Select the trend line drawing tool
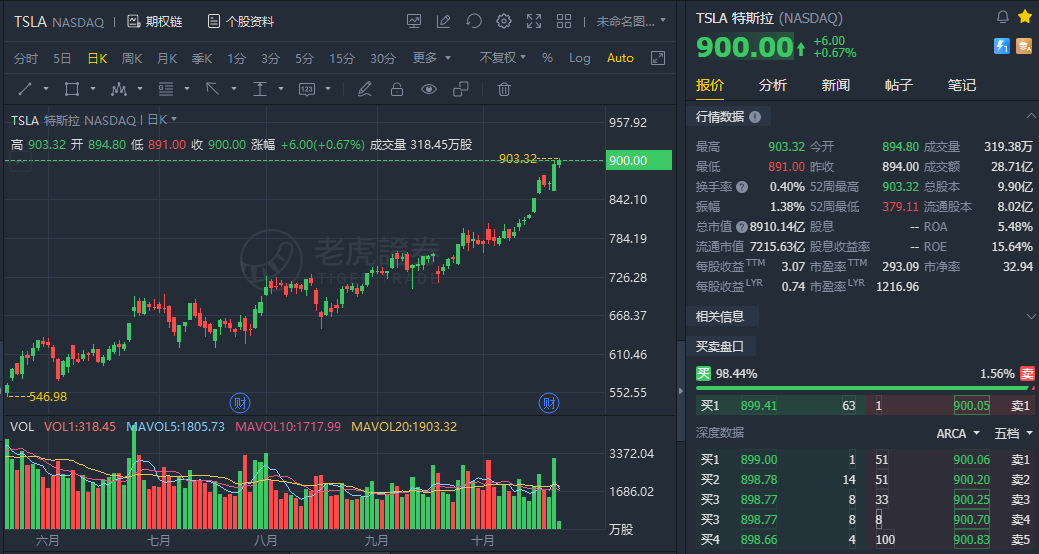Image resolution: width=1039 pixels, height=554 pixels. click(25, 89)
